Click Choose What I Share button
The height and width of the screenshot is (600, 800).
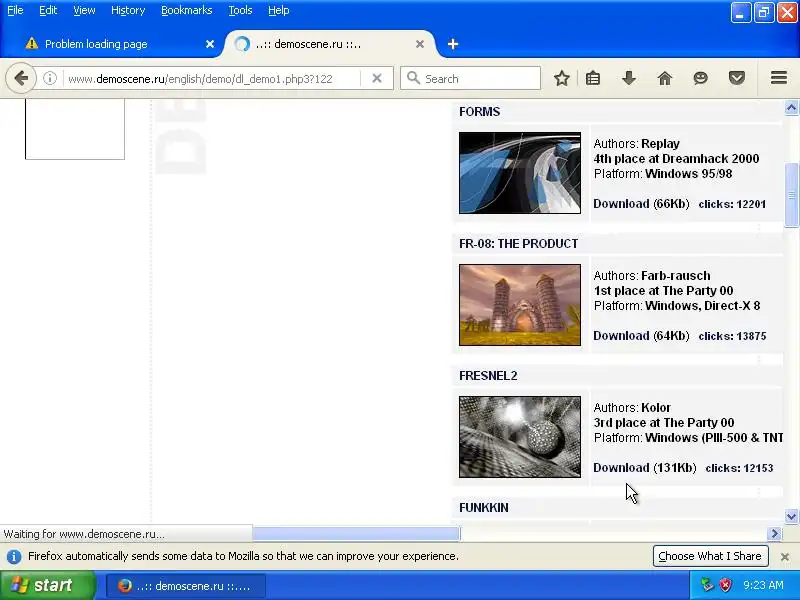pyautogui.click(x=710, y=556)
